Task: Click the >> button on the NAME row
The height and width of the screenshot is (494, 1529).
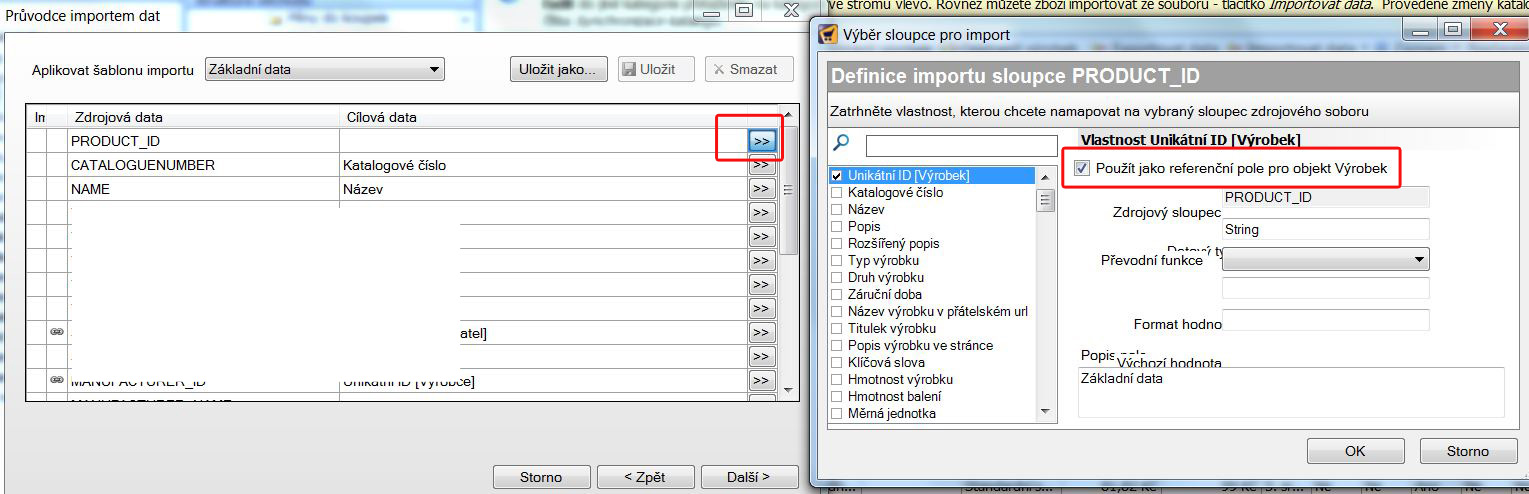Action: click(x=761, y=189)
